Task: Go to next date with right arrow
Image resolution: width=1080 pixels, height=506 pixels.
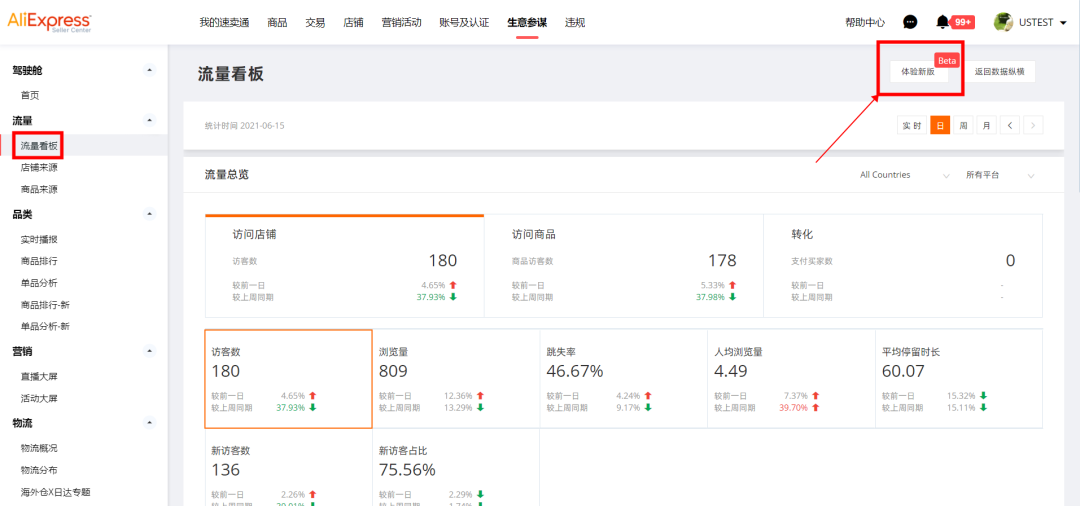Action: pos(1033,125)
